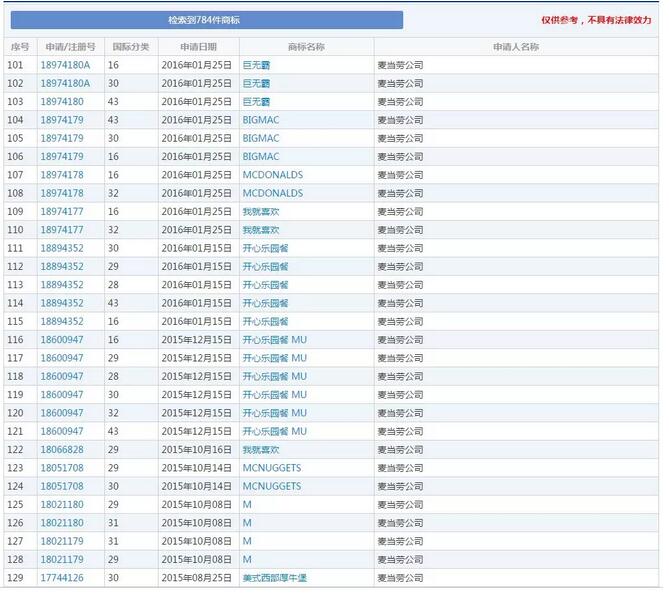
Task: Open trademark 美式西部厚牛堡 in row 129
Action: pos(275,578)
